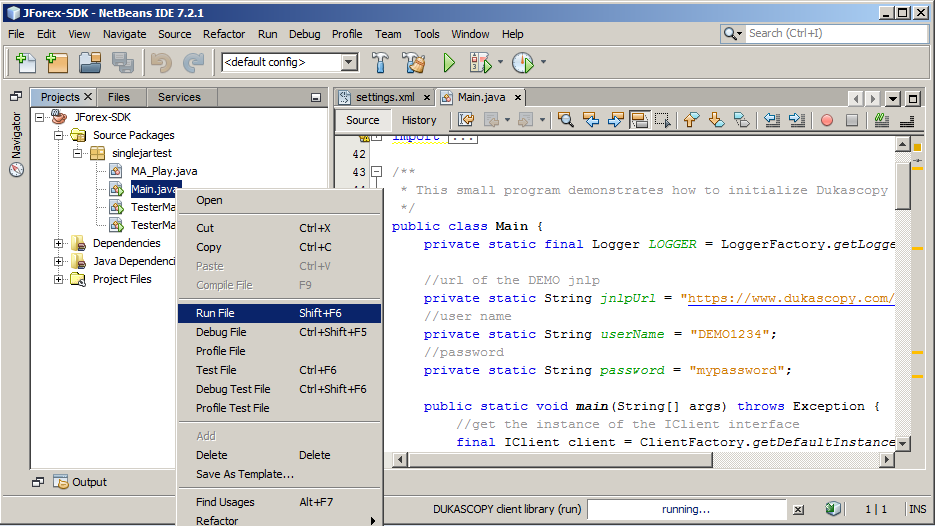Click the running progress bar
Image resolution: width=935 pixels, height=526 pixels.
pos(686,509)
